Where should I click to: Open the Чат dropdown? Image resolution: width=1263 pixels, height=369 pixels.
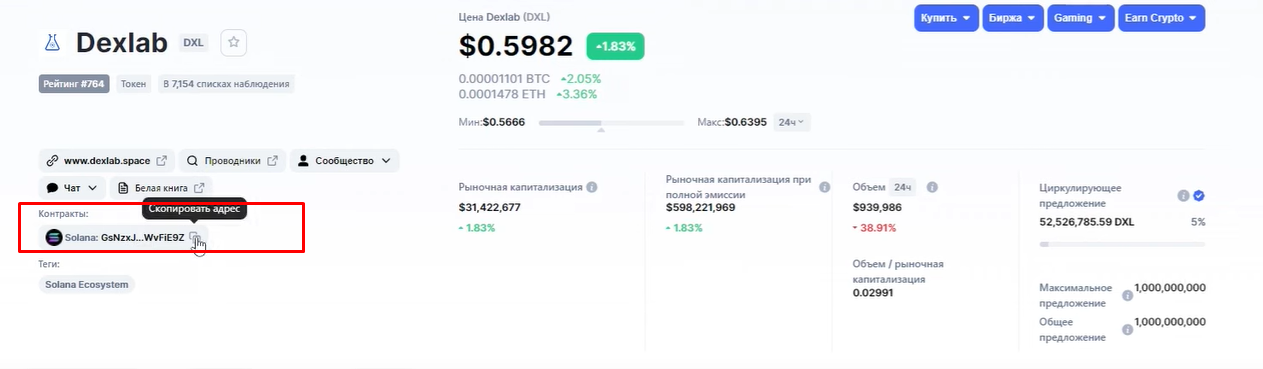click(x=72, y=187)
